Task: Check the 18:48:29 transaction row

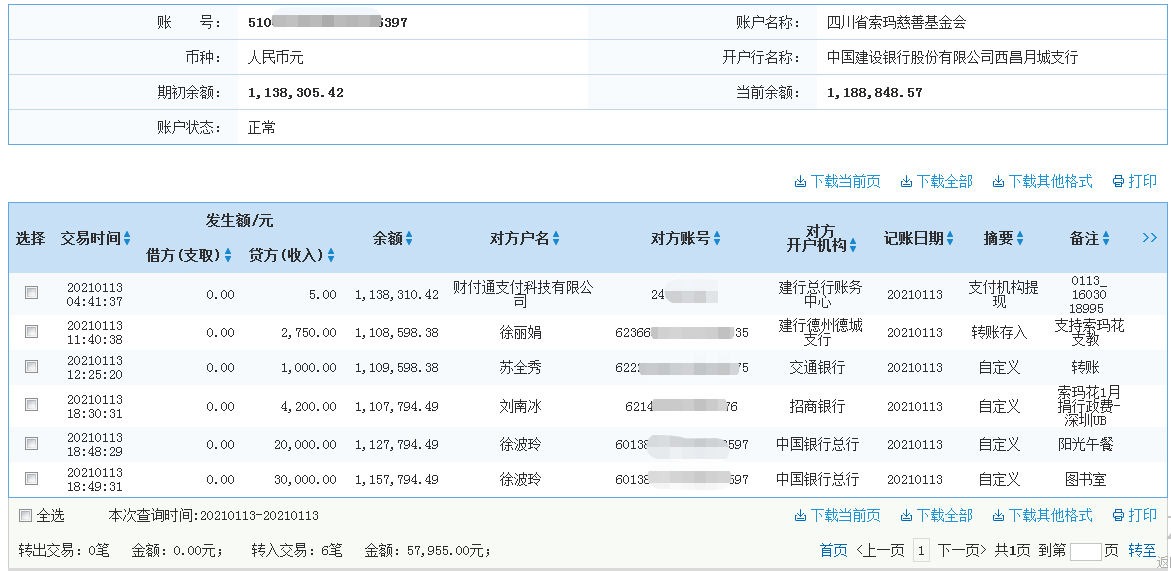Action: pos(31,443)
